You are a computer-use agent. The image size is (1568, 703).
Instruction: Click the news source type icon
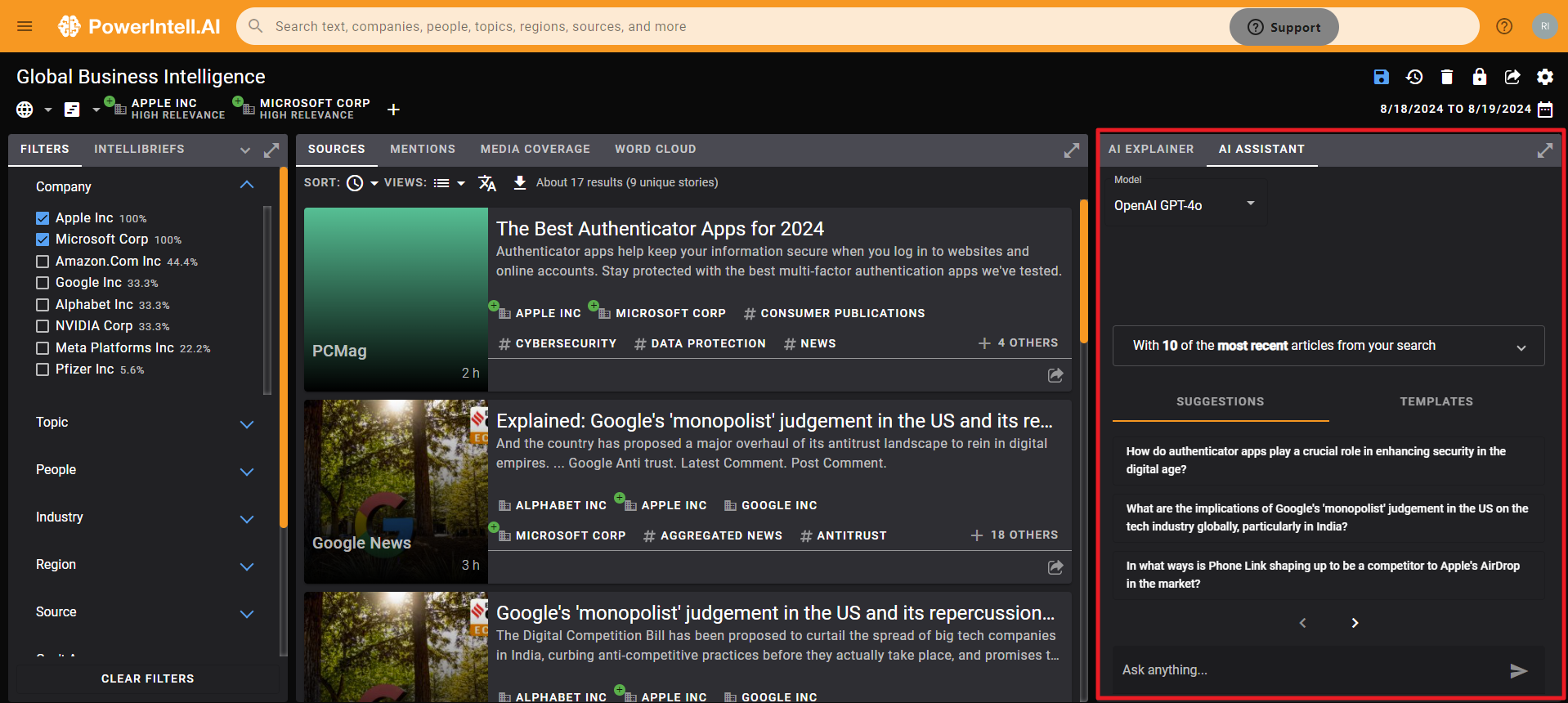pyautogui.click(x=72, y=110)
